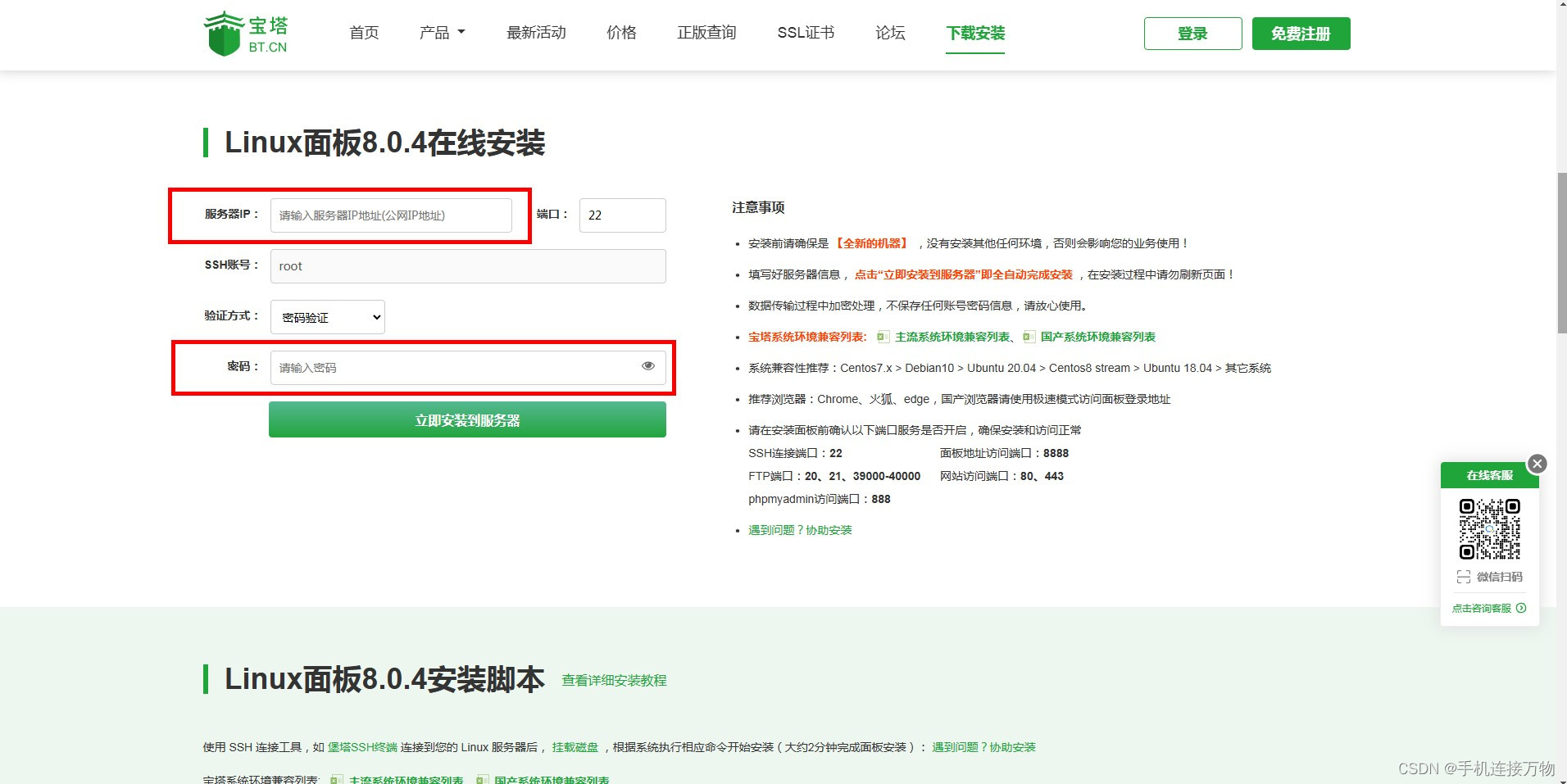1567x784 pixels.
Task: Go to 首页 nav item
Action: click(x=364, y=33)
